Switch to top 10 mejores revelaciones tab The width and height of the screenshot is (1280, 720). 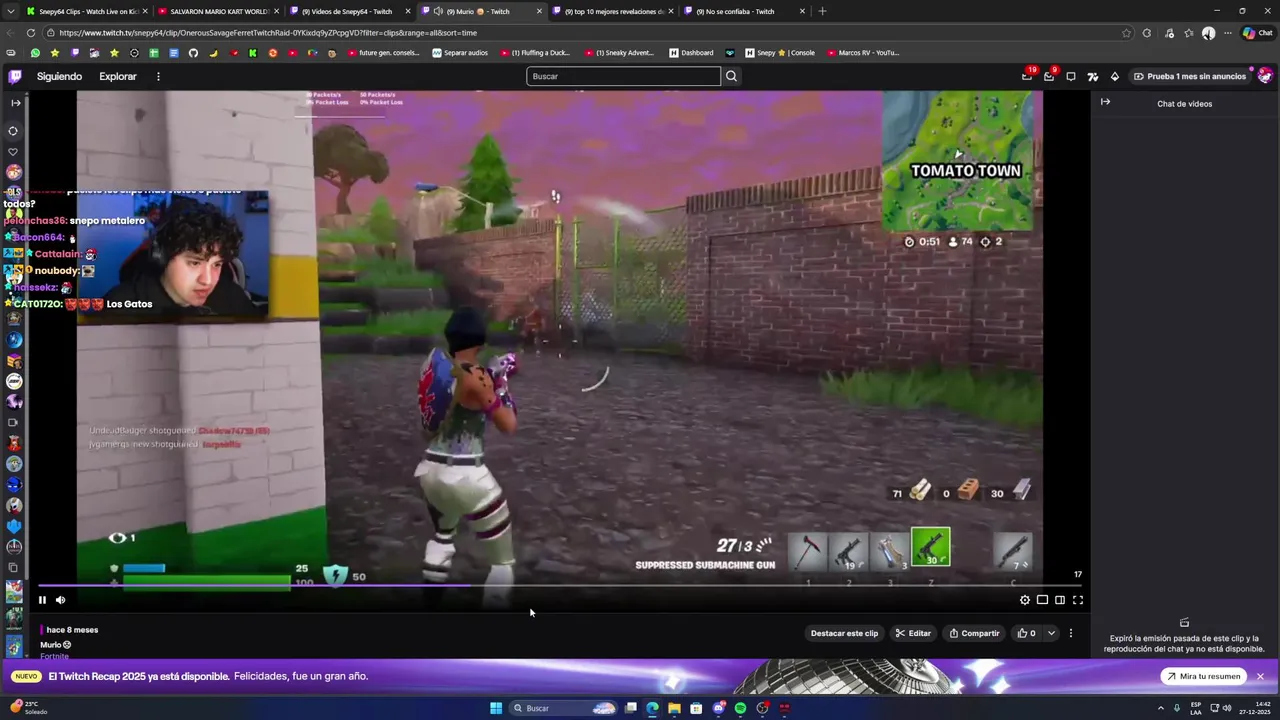[x=613, y=11]
